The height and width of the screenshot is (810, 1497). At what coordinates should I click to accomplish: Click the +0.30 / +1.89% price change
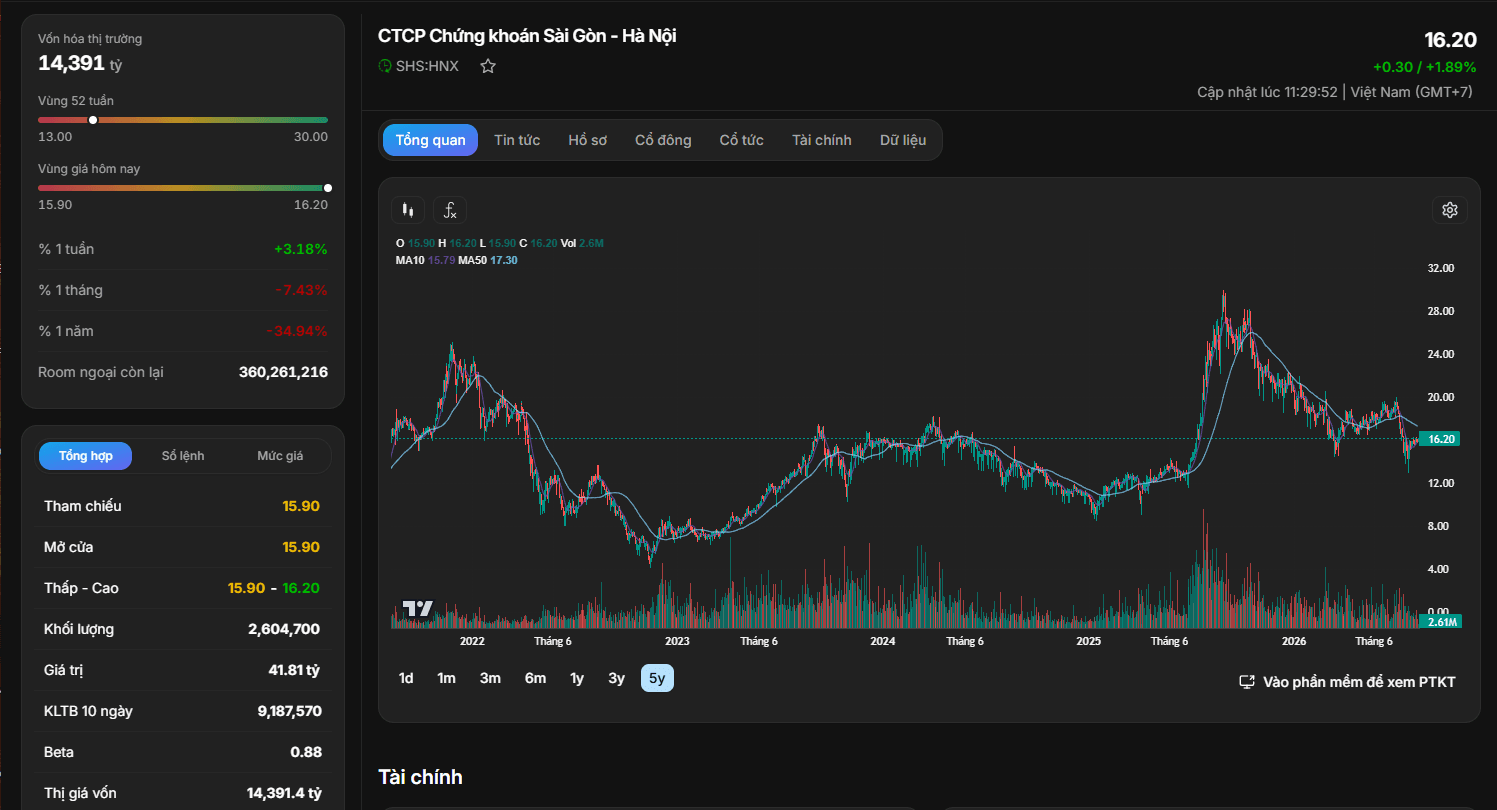(x=1424, y=67)
